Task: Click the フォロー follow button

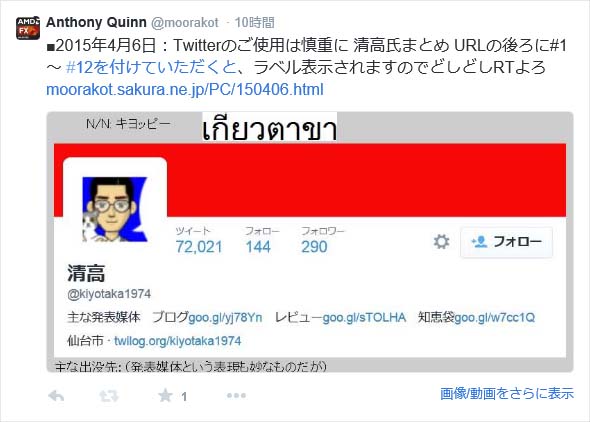Action: coord(506,242)
